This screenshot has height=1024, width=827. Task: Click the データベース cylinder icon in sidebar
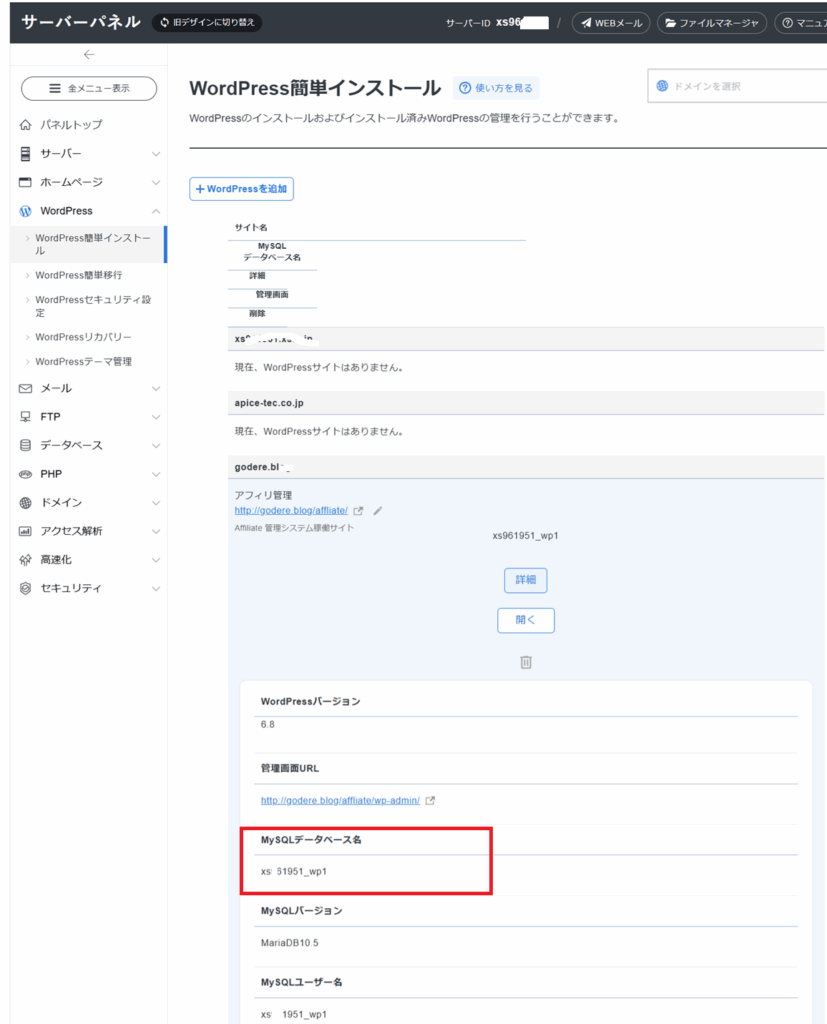point(25,445)
